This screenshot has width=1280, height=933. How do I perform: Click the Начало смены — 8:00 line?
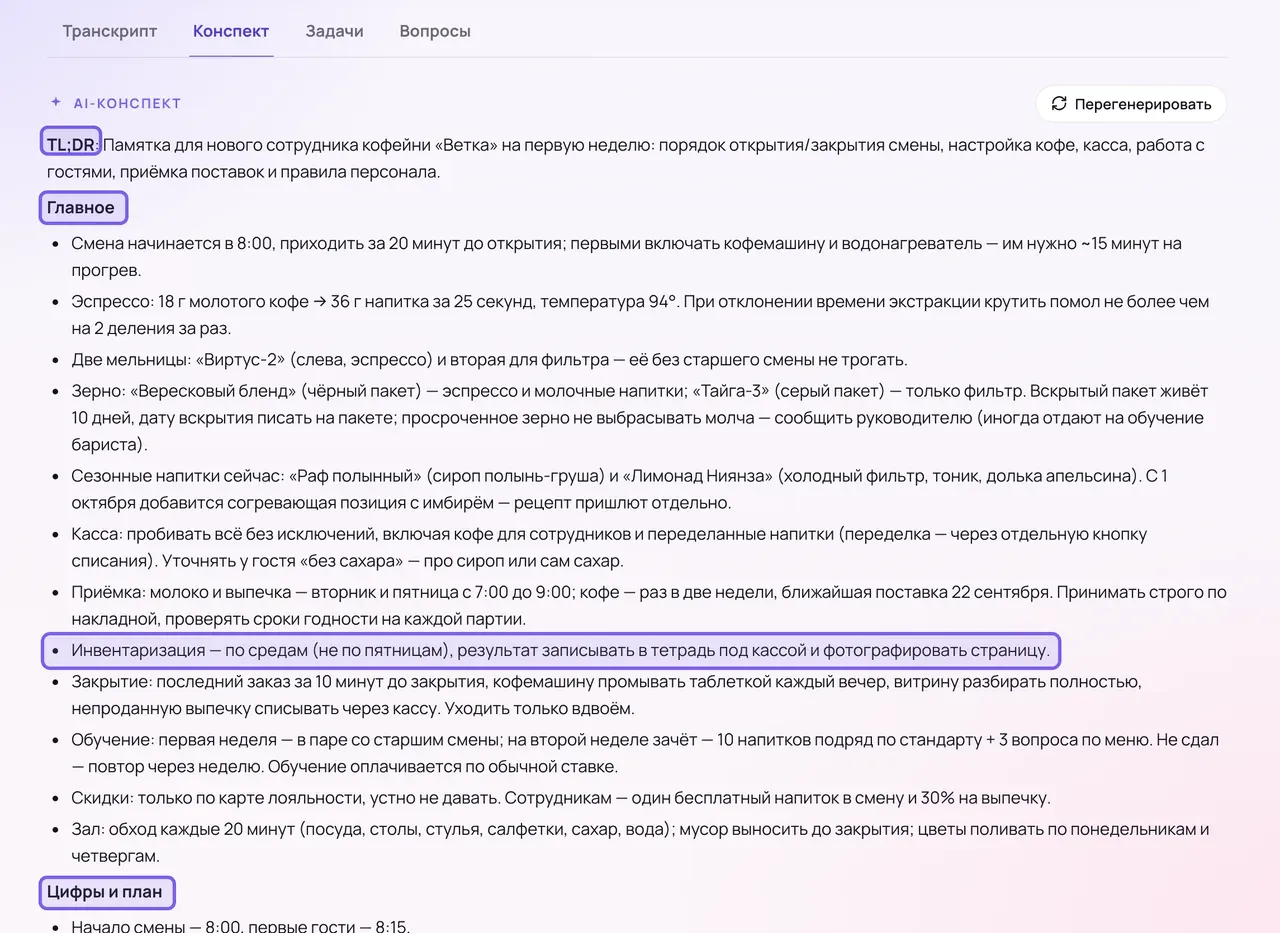coord(241,925)
